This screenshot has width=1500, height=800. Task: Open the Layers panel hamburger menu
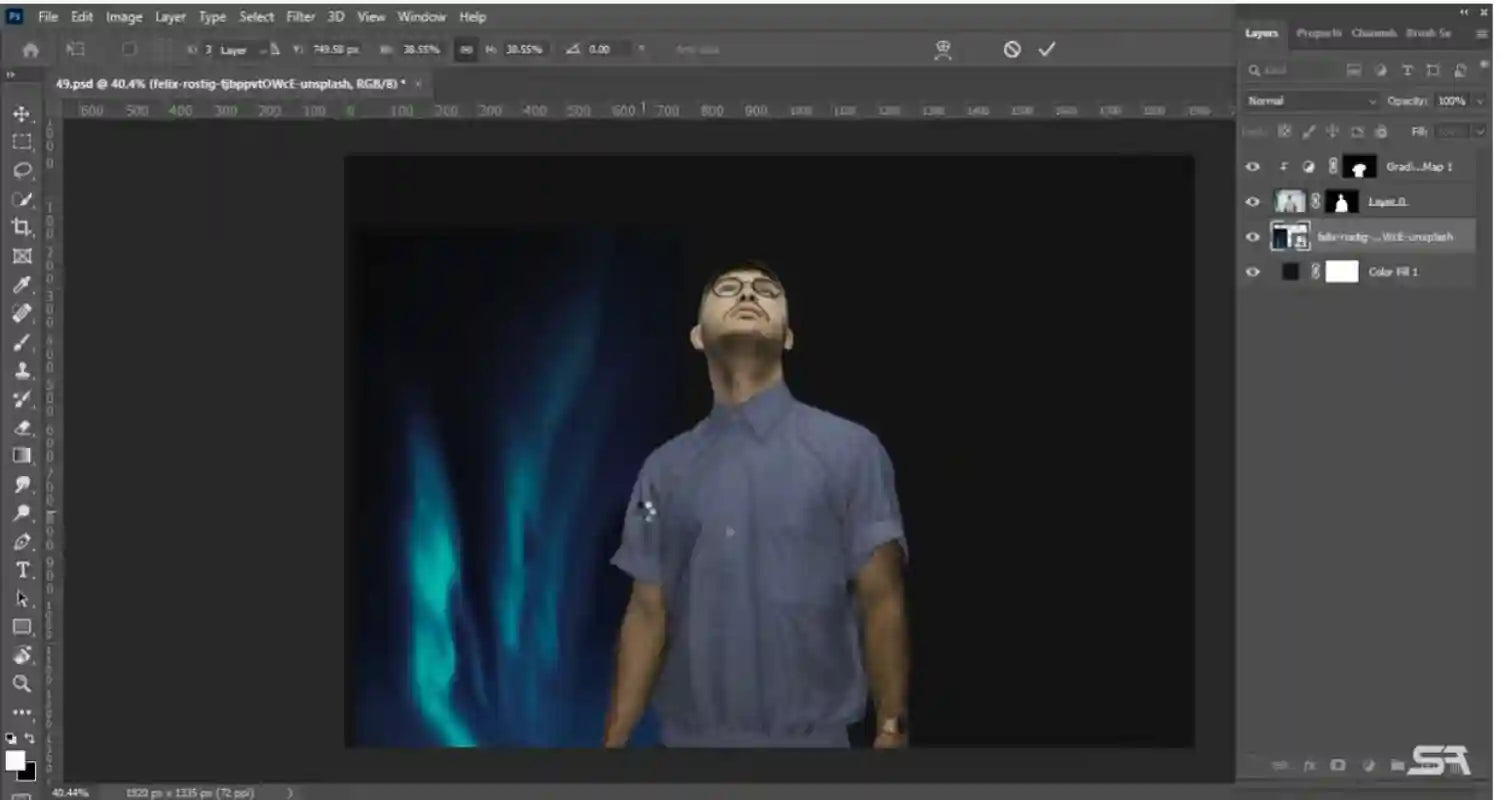(x=1482, y=33)
